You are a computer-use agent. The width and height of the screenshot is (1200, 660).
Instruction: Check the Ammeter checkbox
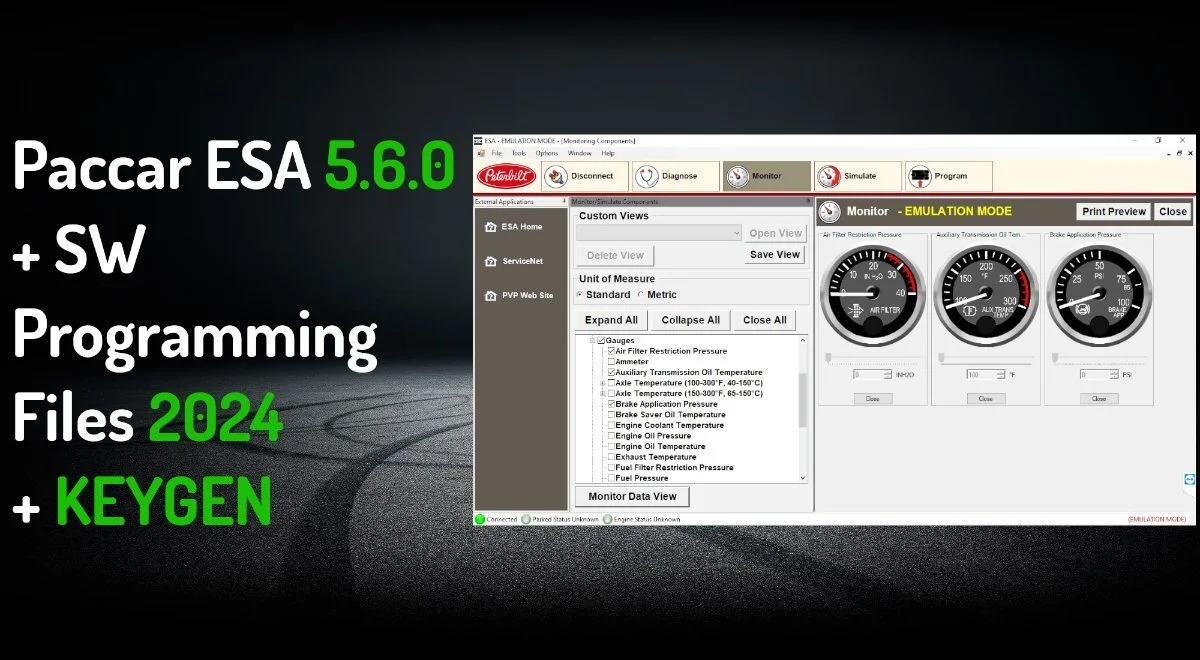pyautogui.click(x=611, y=362)
